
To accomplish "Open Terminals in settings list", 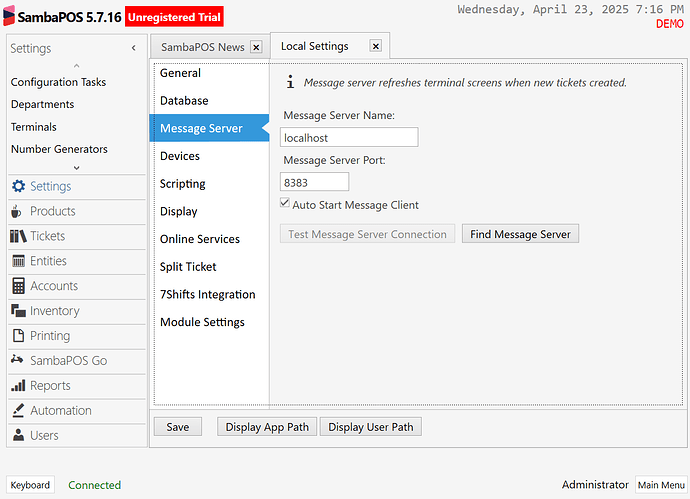I will click(x=34, y=127).
